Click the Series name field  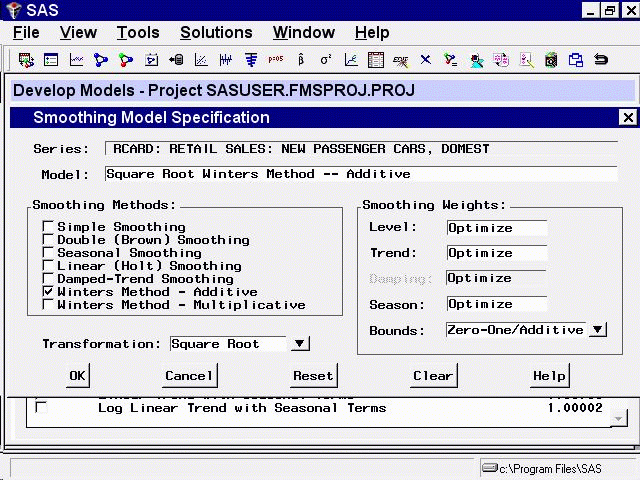[361, 149]
